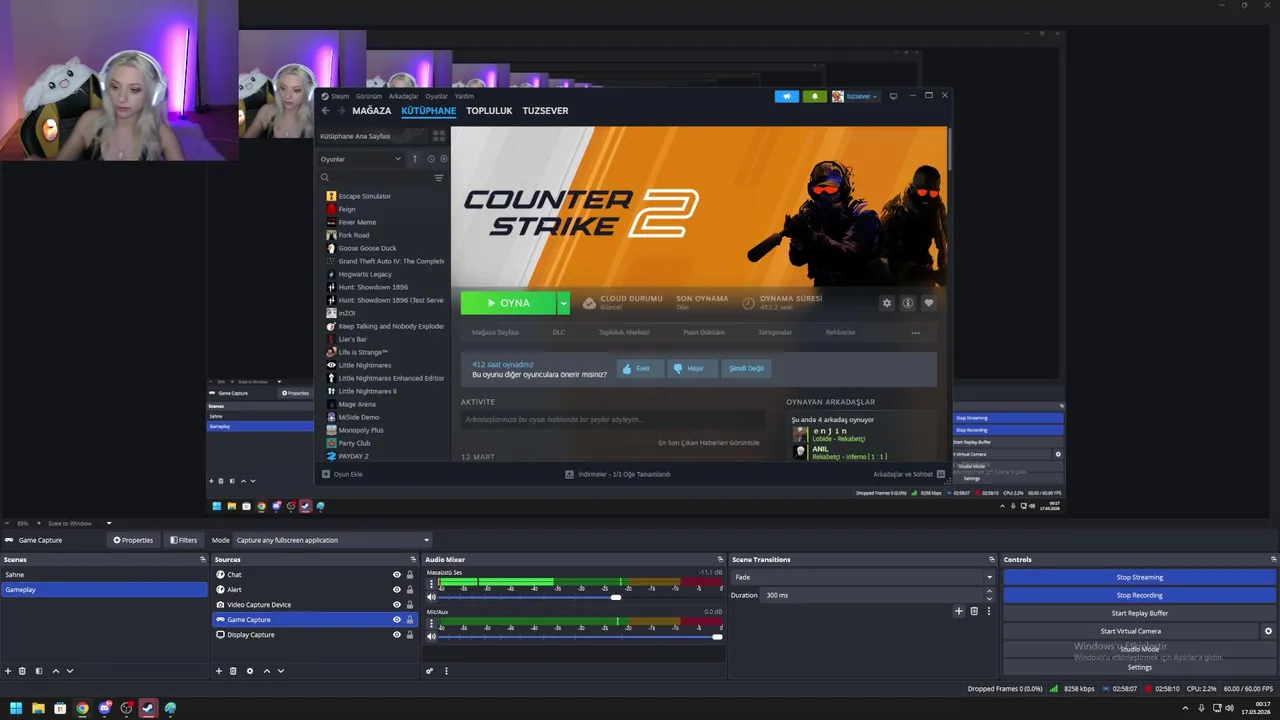This screenshot has width=1280, height=720.
Task: Click Start Virtual Camera button
Action: (x=1130, y=631)
